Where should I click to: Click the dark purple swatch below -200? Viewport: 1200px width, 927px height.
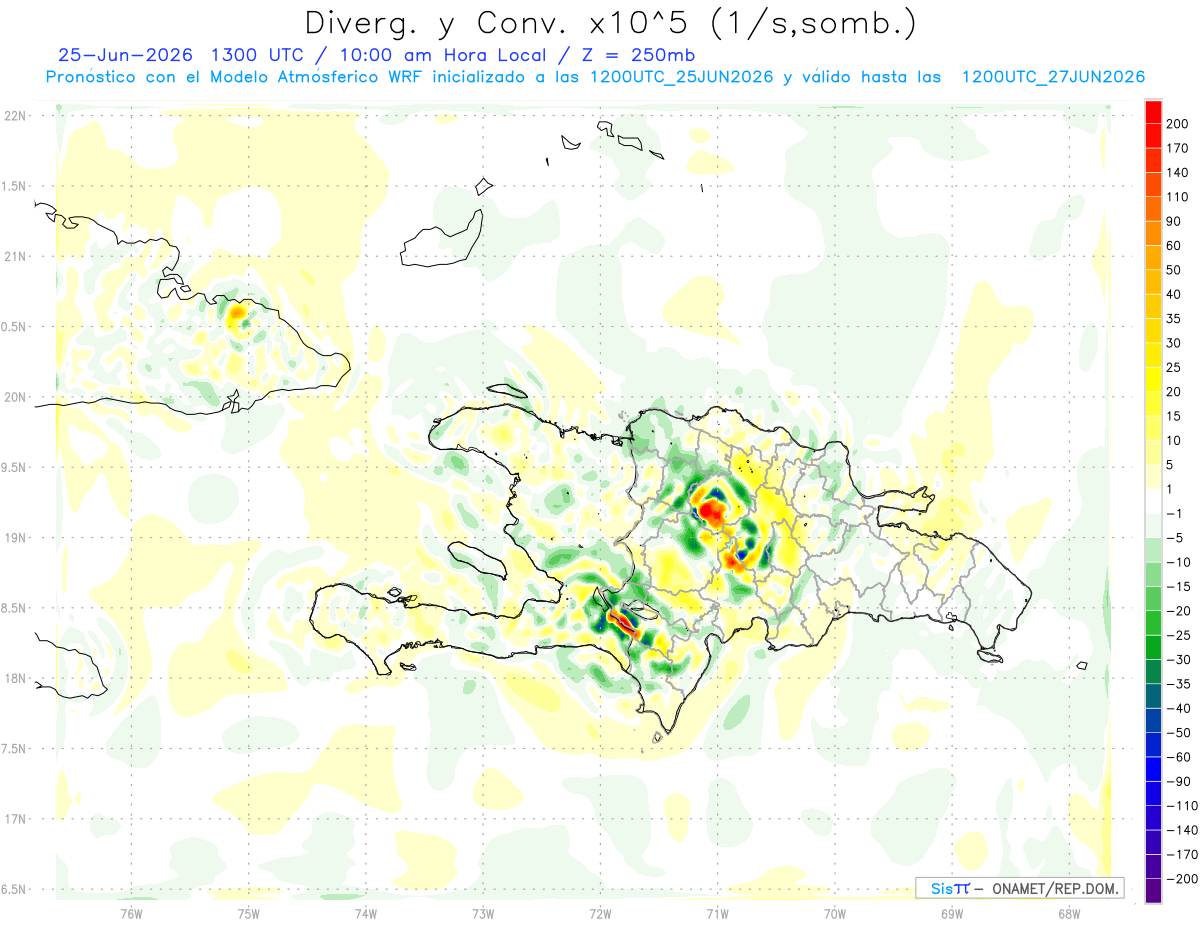point(1154,890)
